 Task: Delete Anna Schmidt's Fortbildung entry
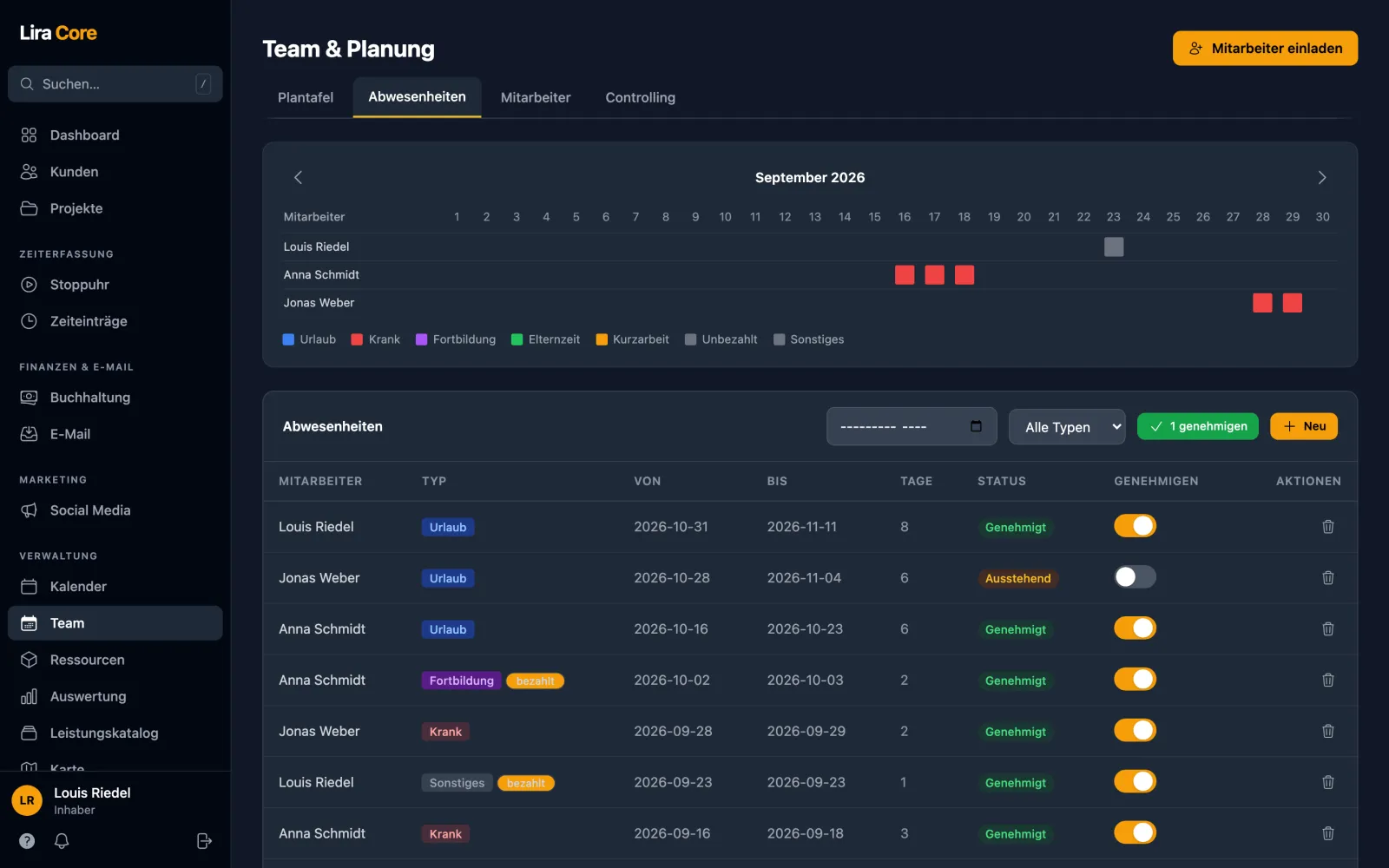coord(1327,681)
